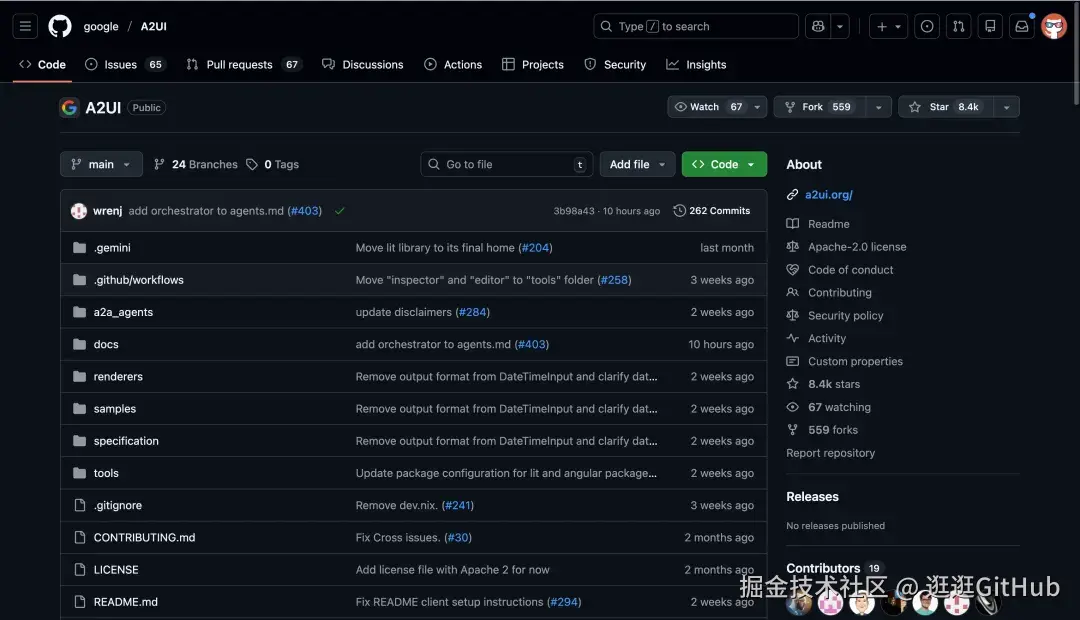Click the Go to file field
Screen dimensions: 1080x620
point(507,164)
